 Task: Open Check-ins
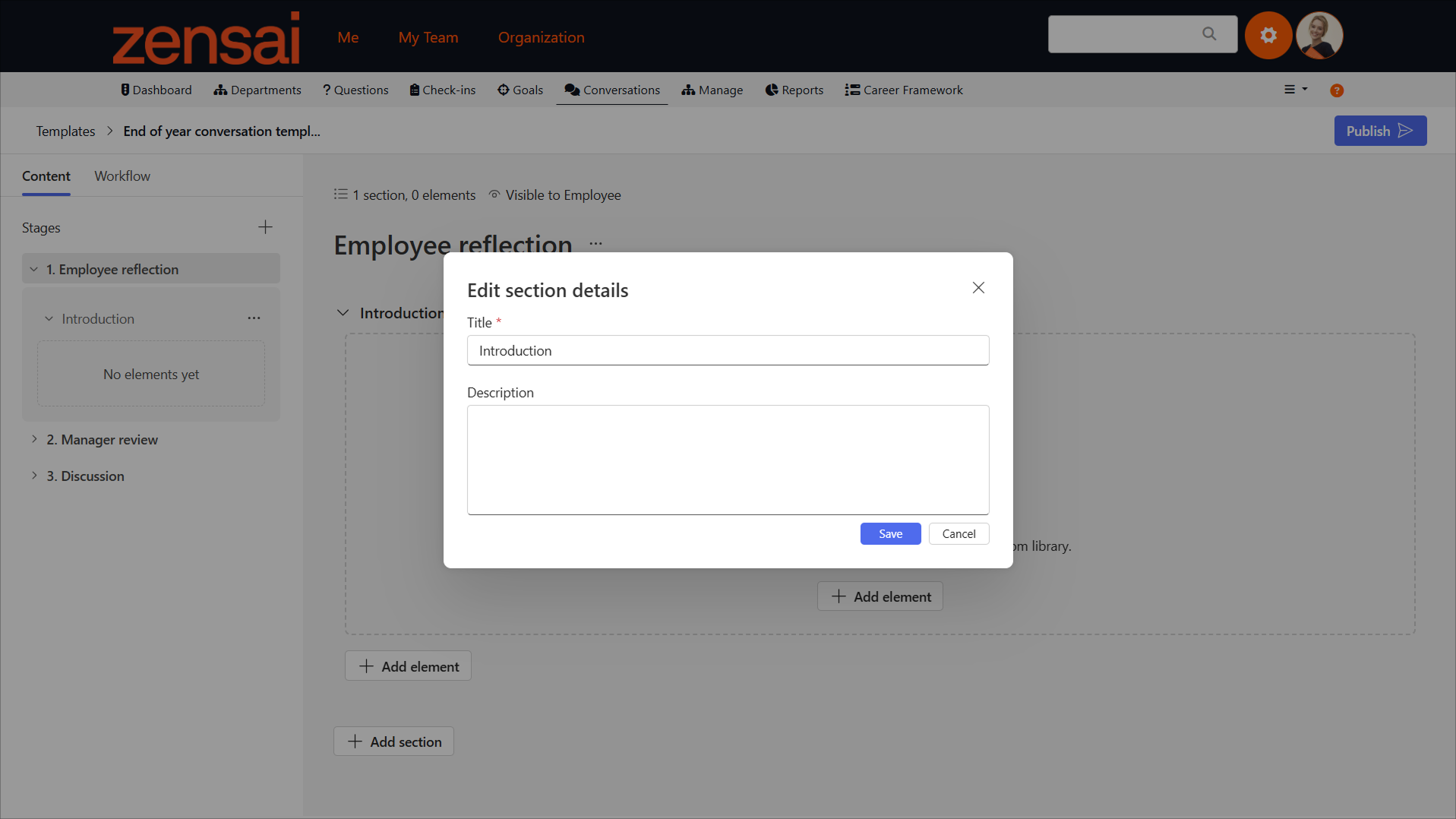pyautogui.click(x=443, y=90)
